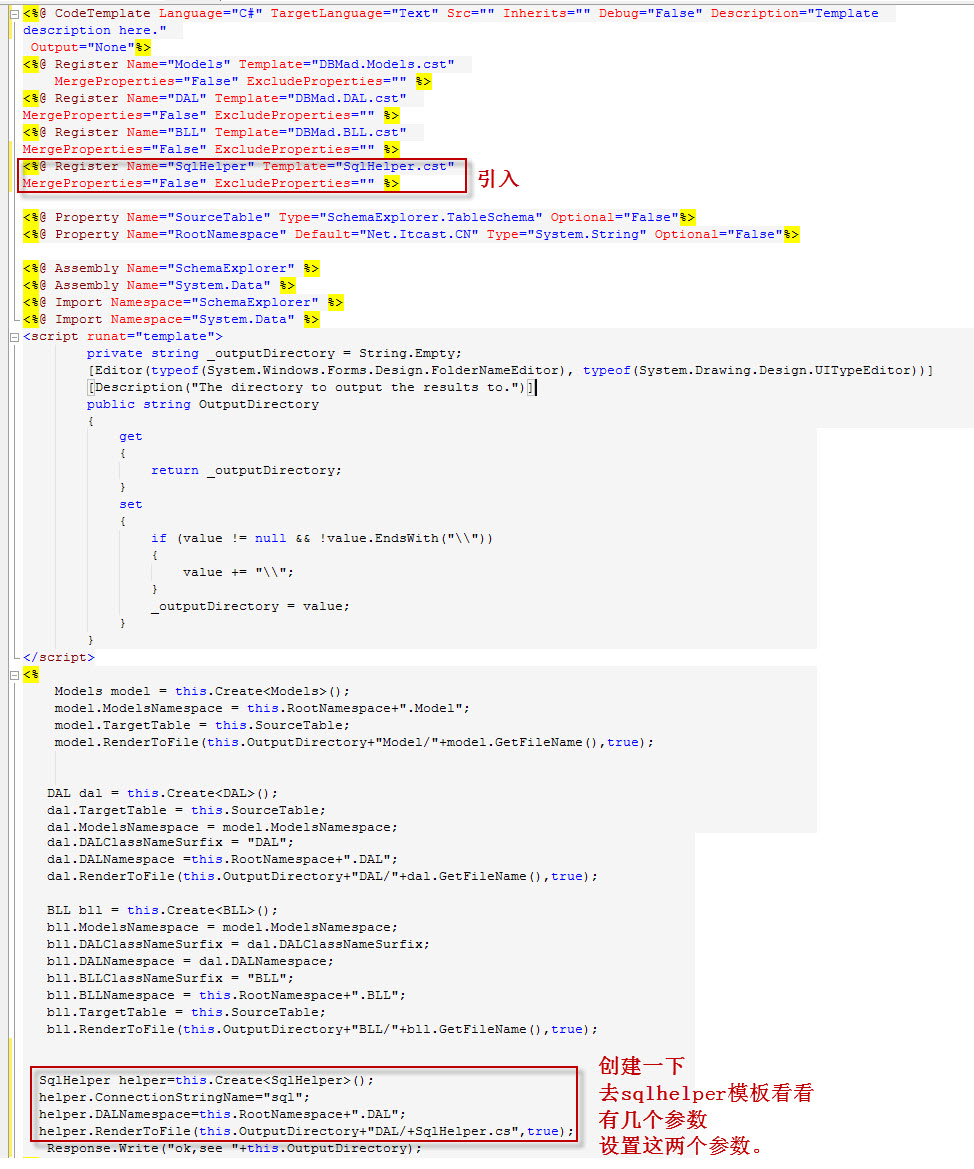Click the Register Name="BLL" directive
This screenshot has height=1169, width=974.
click(215, 133)
